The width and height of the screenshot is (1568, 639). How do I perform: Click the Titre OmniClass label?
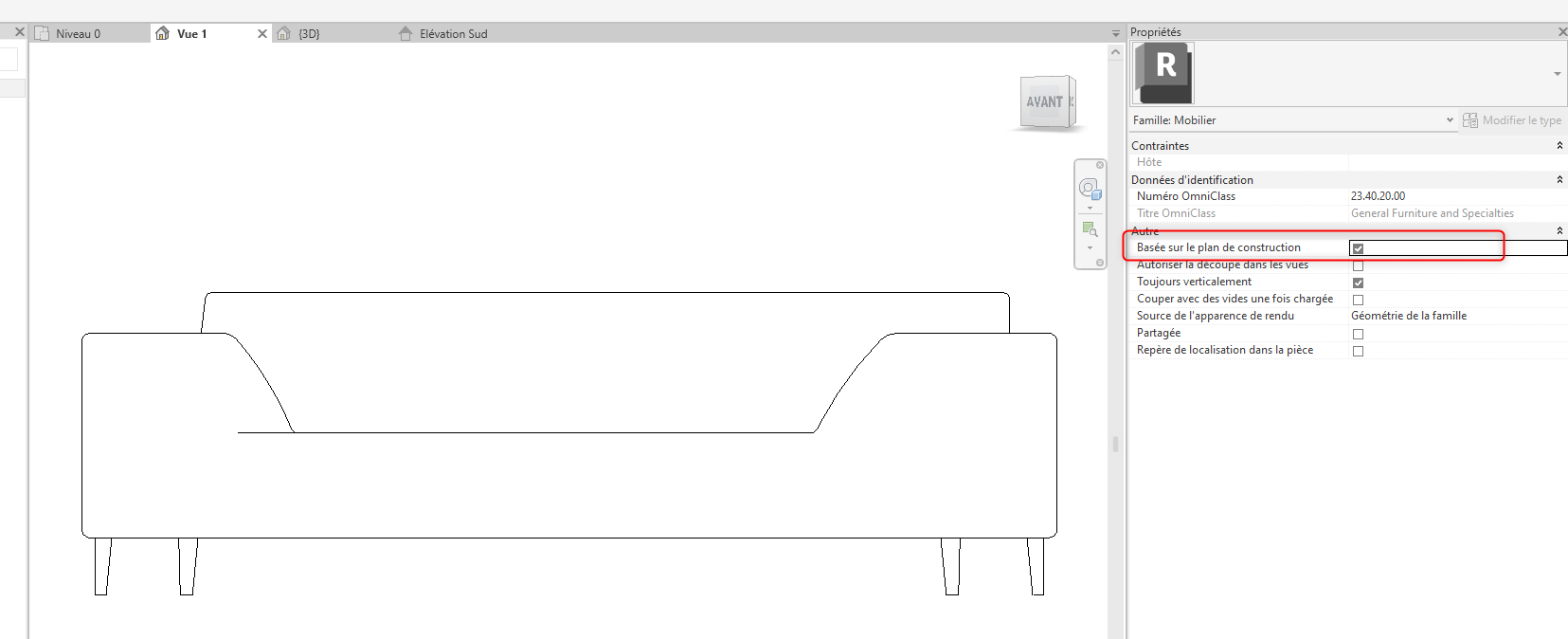pyautogui.click(x=1176, y=213)
